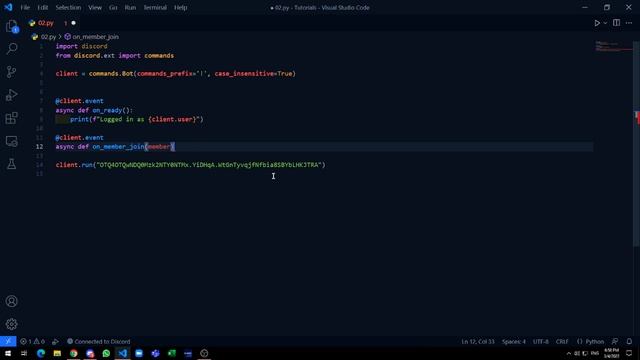The image size is (640, 360).
Task: Open the Source Control view
Action: [x=11, y=72]
